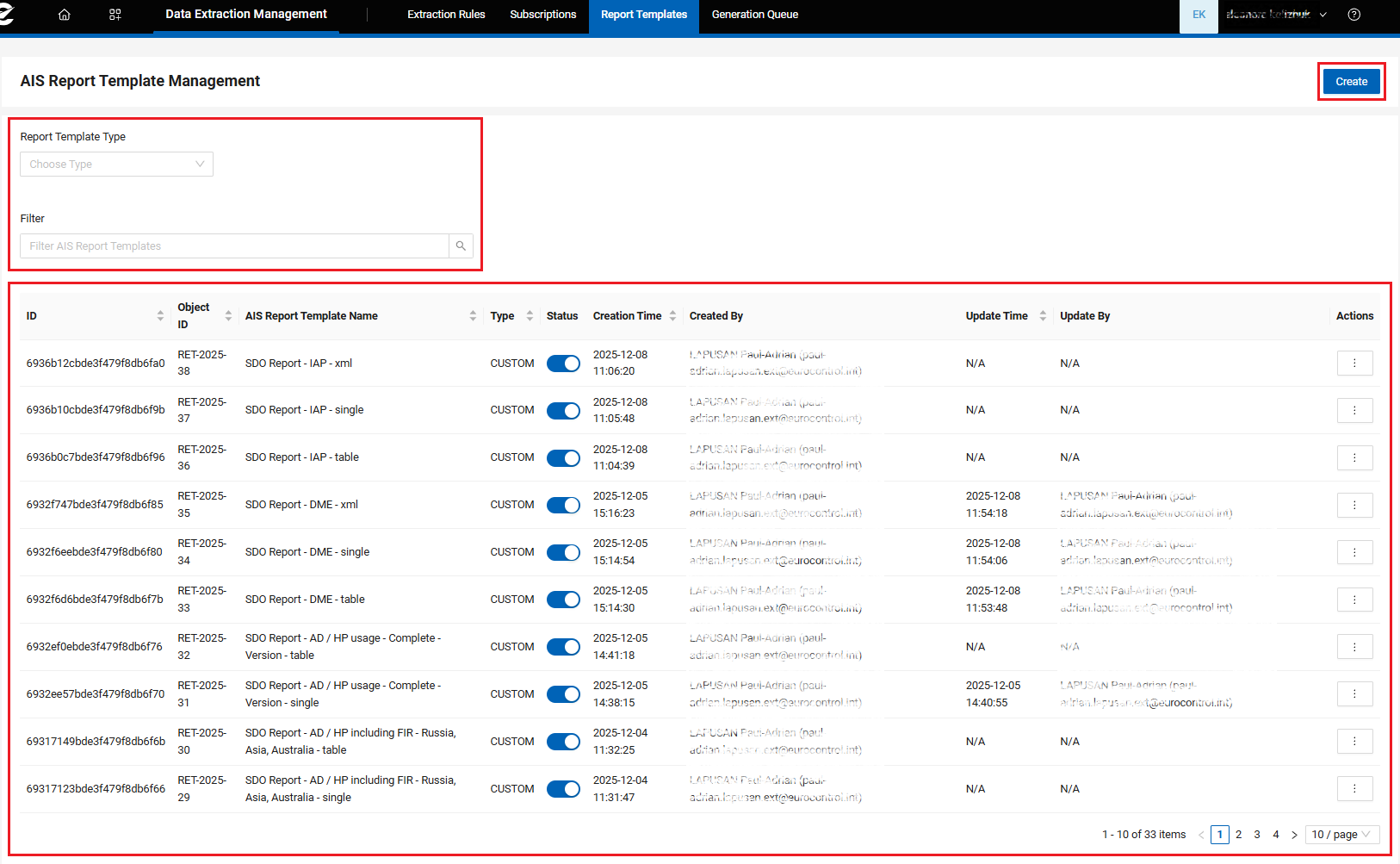Click the filter search magnifier icon
The height and width of the screenshot is (864, 1400).
(x=461, y=246)
